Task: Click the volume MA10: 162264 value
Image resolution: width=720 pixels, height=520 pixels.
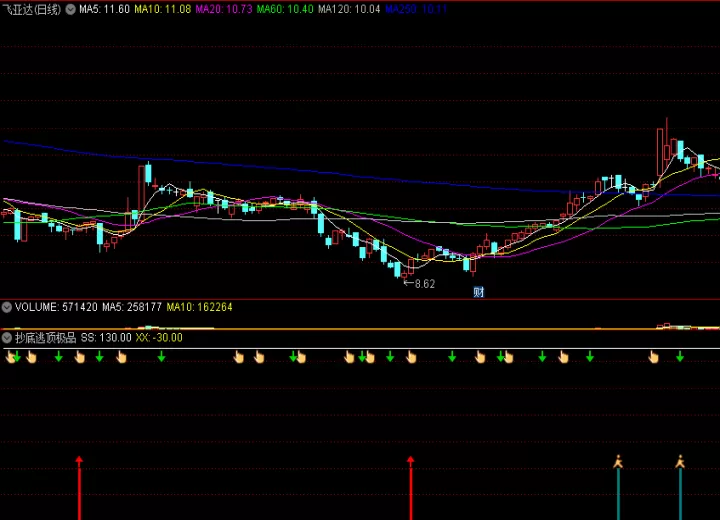Action: [199, 307]
